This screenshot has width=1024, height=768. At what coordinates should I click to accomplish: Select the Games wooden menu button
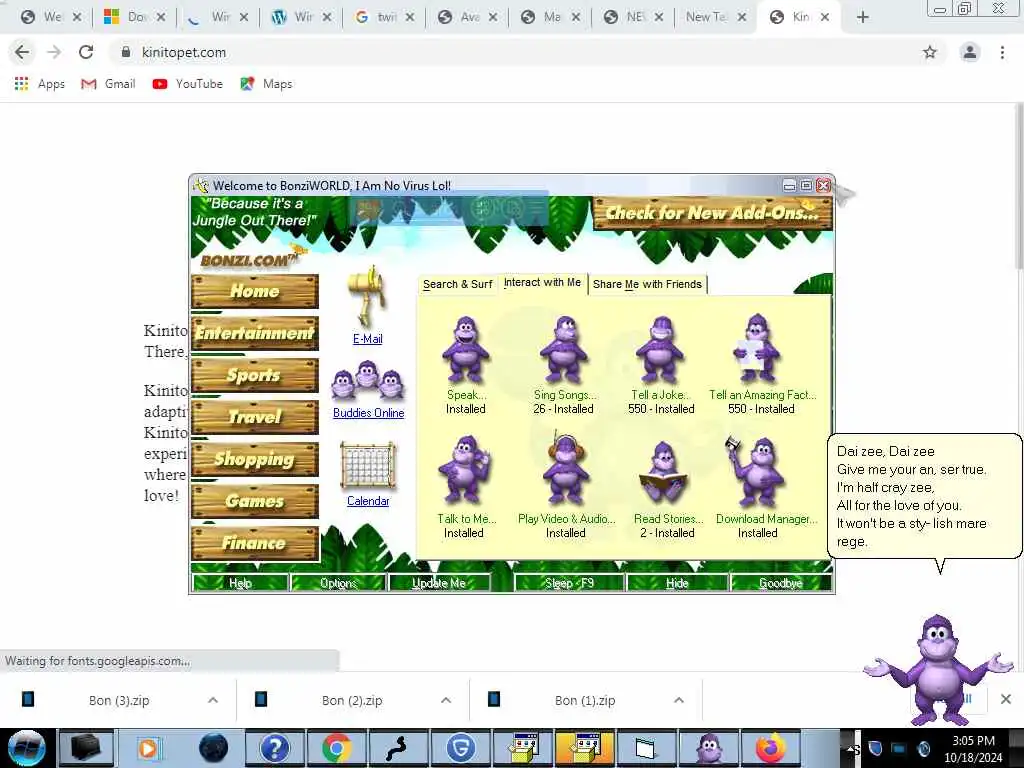pos(255,501)
